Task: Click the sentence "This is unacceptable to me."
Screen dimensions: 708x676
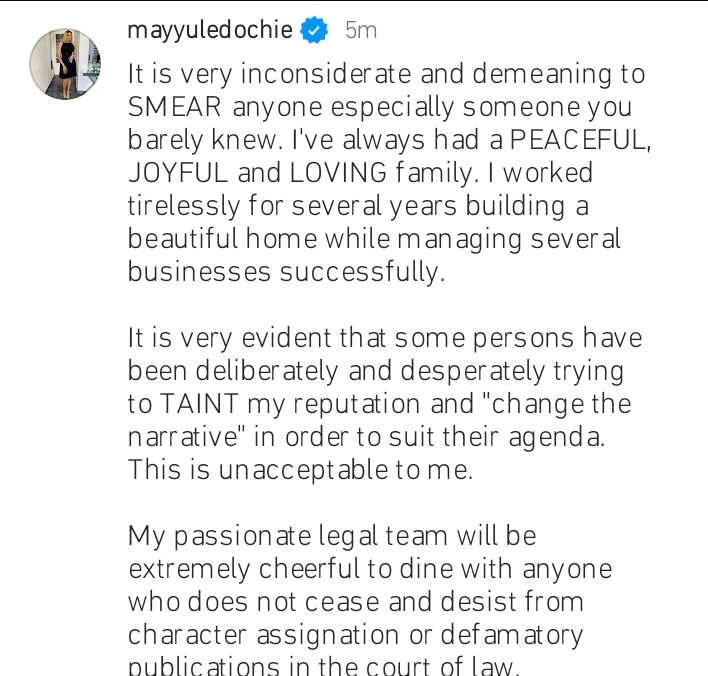Action: coord(300,470)
